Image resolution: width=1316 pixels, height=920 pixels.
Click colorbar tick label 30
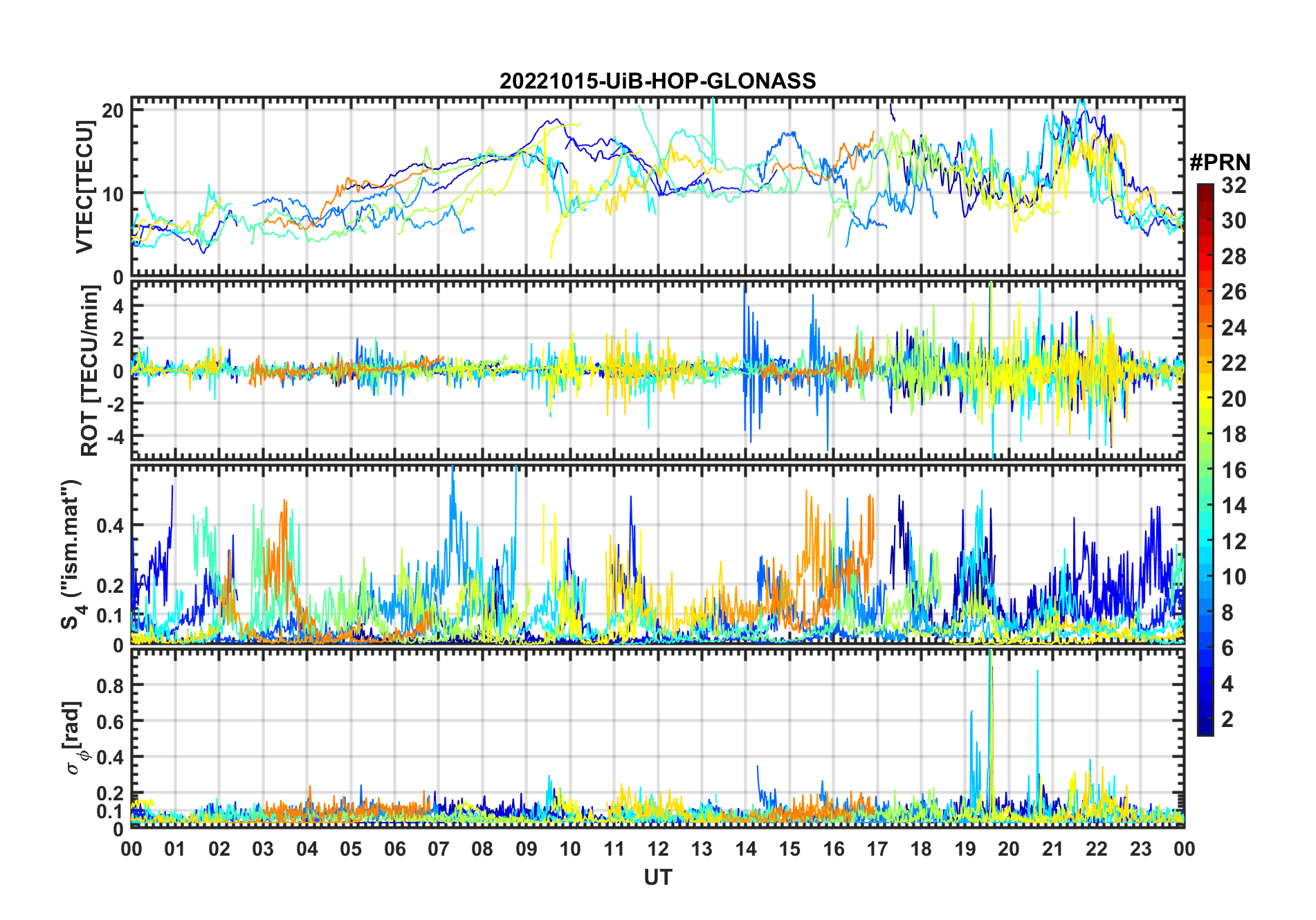point(1234,221)
